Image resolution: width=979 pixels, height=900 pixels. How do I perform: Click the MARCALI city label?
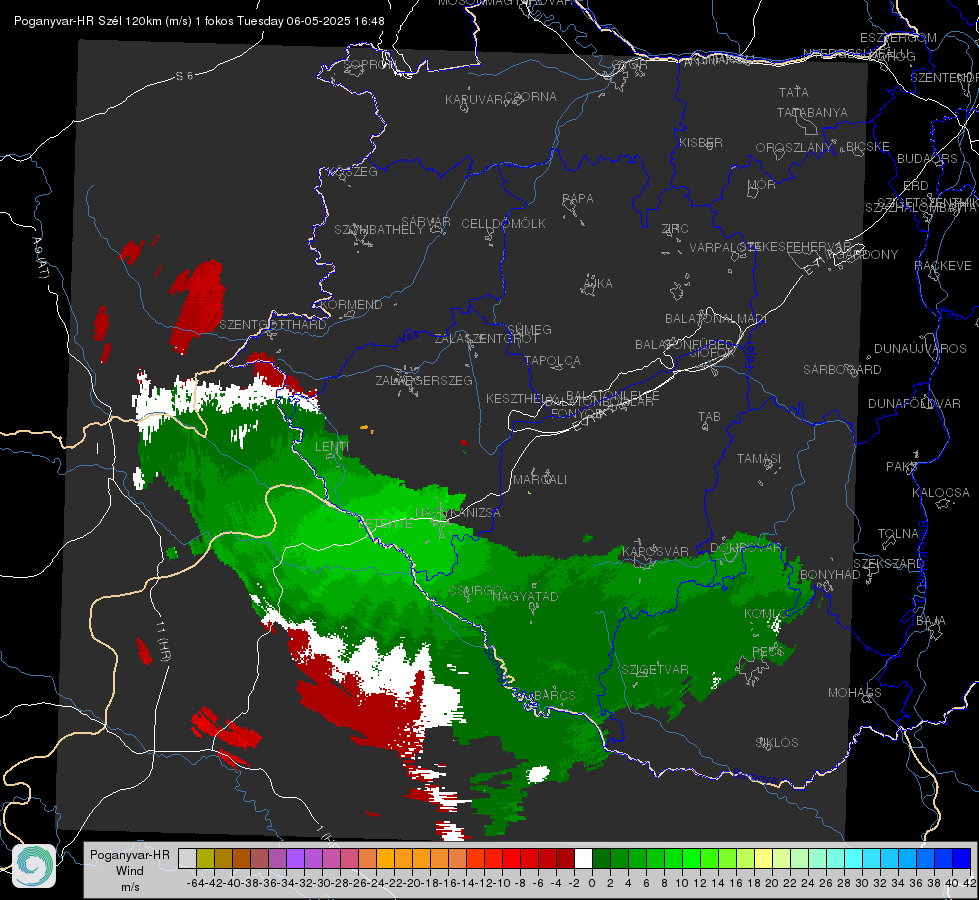pos(540,480)
